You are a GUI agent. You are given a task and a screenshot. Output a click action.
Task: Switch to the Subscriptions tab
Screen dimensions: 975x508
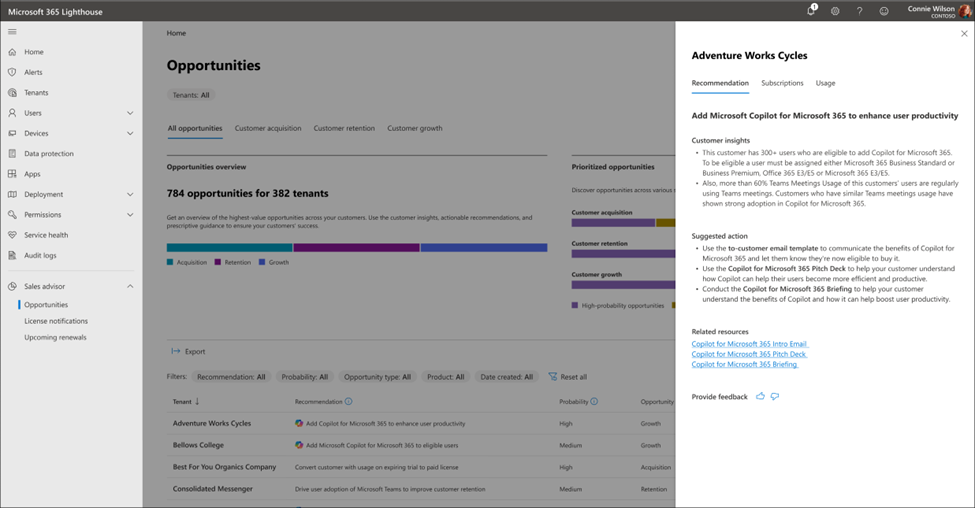click(x=782, y=83)
